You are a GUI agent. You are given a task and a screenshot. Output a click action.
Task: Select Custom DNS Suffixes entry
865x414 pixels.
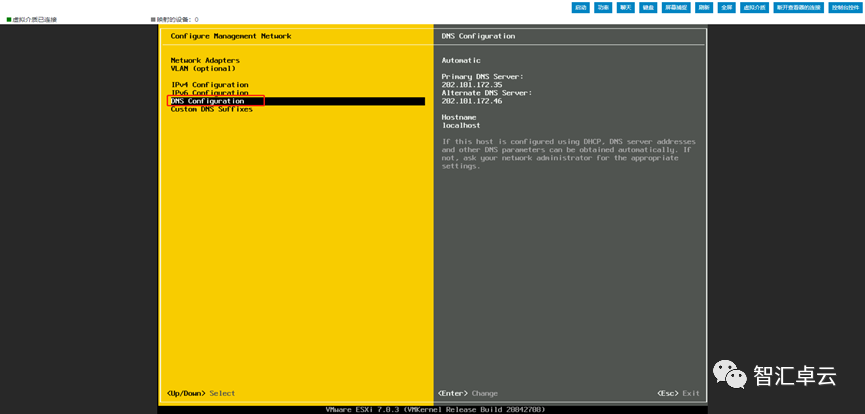click(212, 109)
